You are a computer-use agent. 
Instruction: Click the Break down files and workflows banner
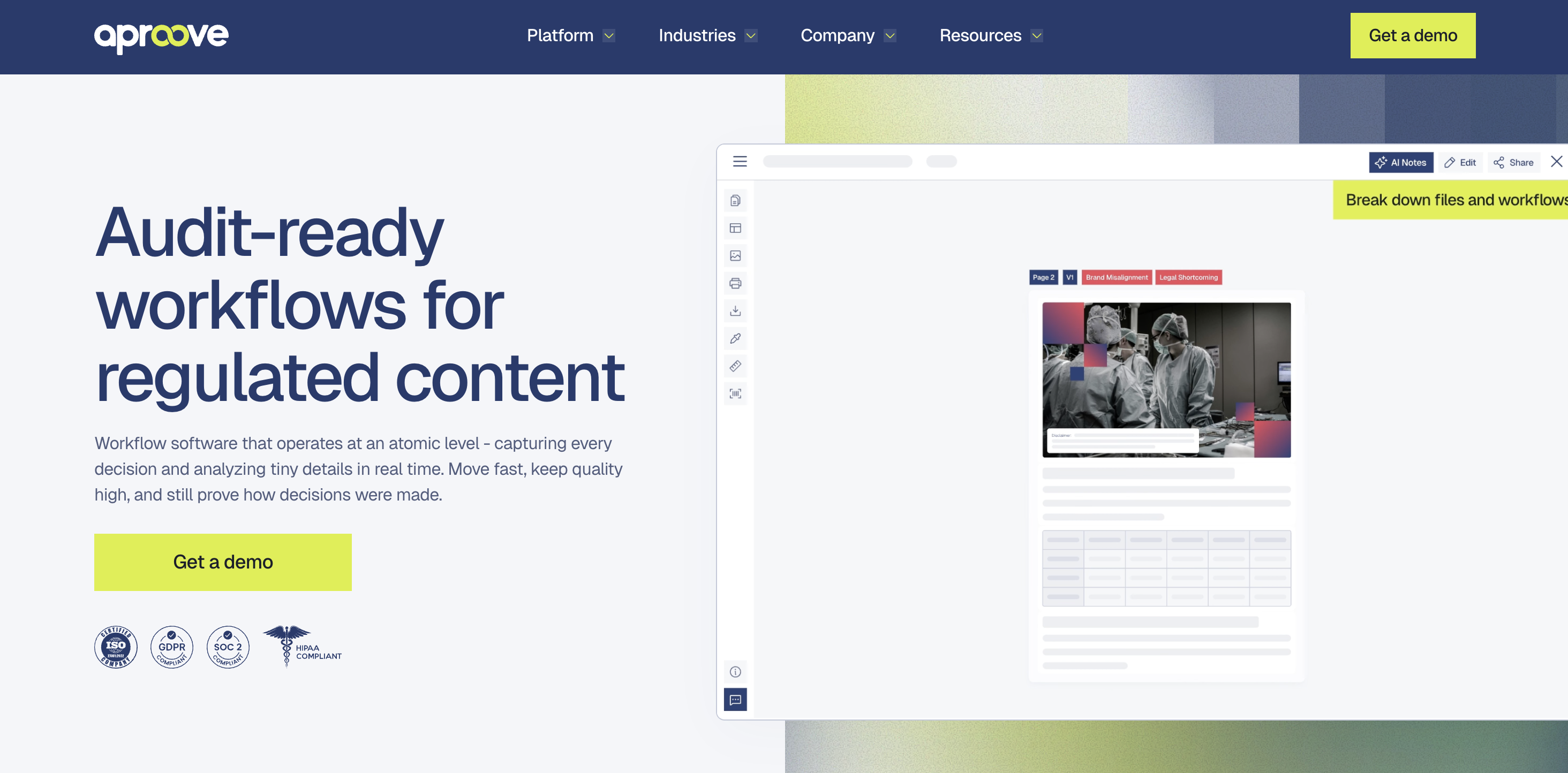(x=1451, y=200)
